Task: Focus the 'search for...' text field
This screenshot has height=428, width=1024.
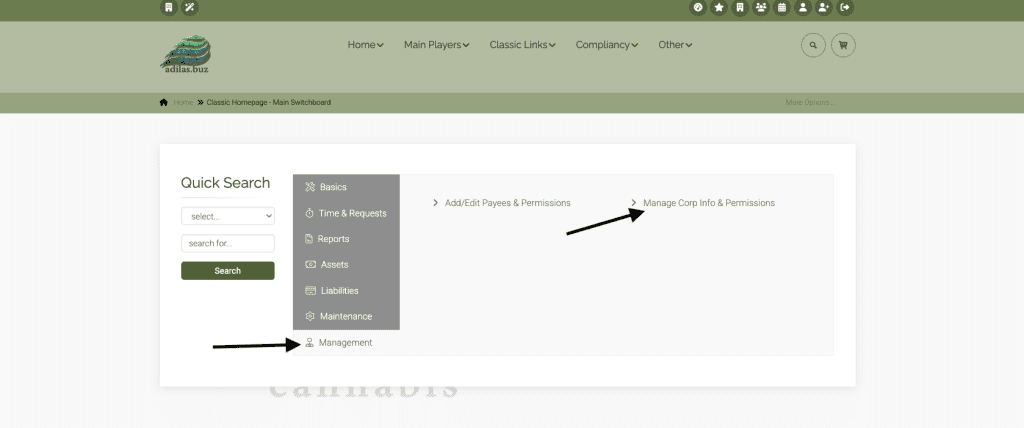Action: click(227, 243)
